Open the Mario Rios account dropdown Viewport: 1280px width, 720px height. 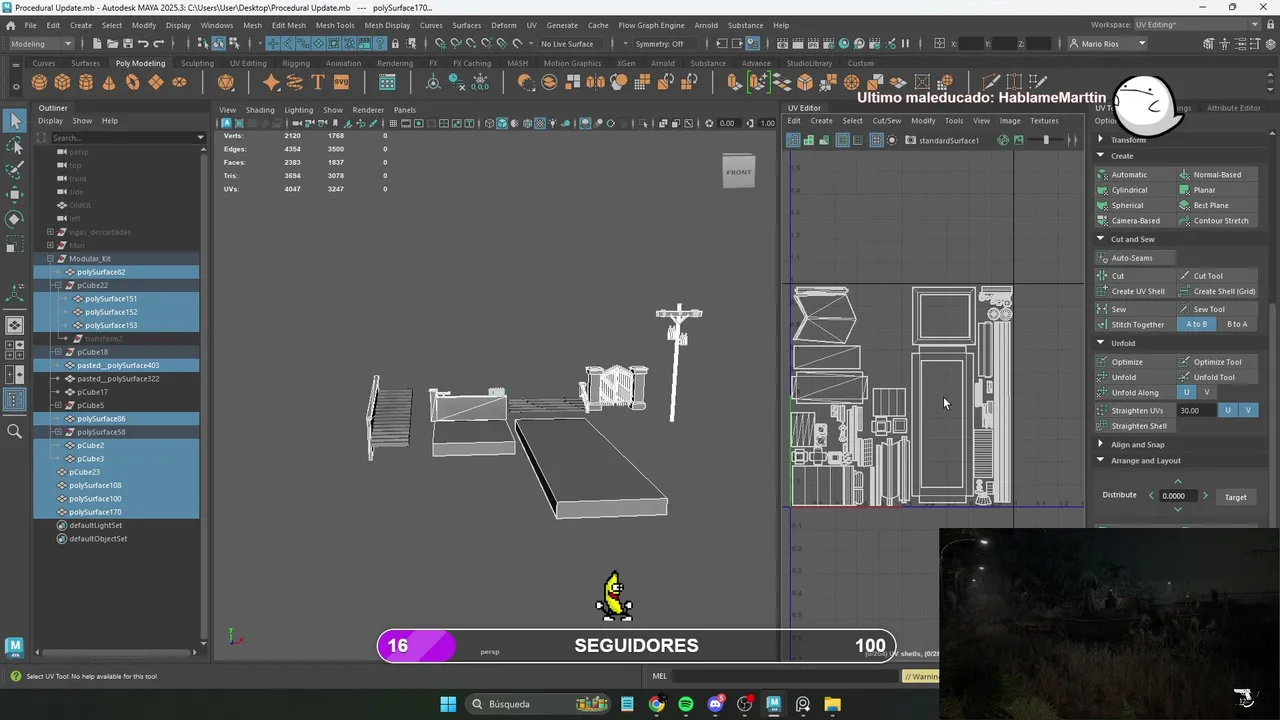click(x=1108, y=43)
